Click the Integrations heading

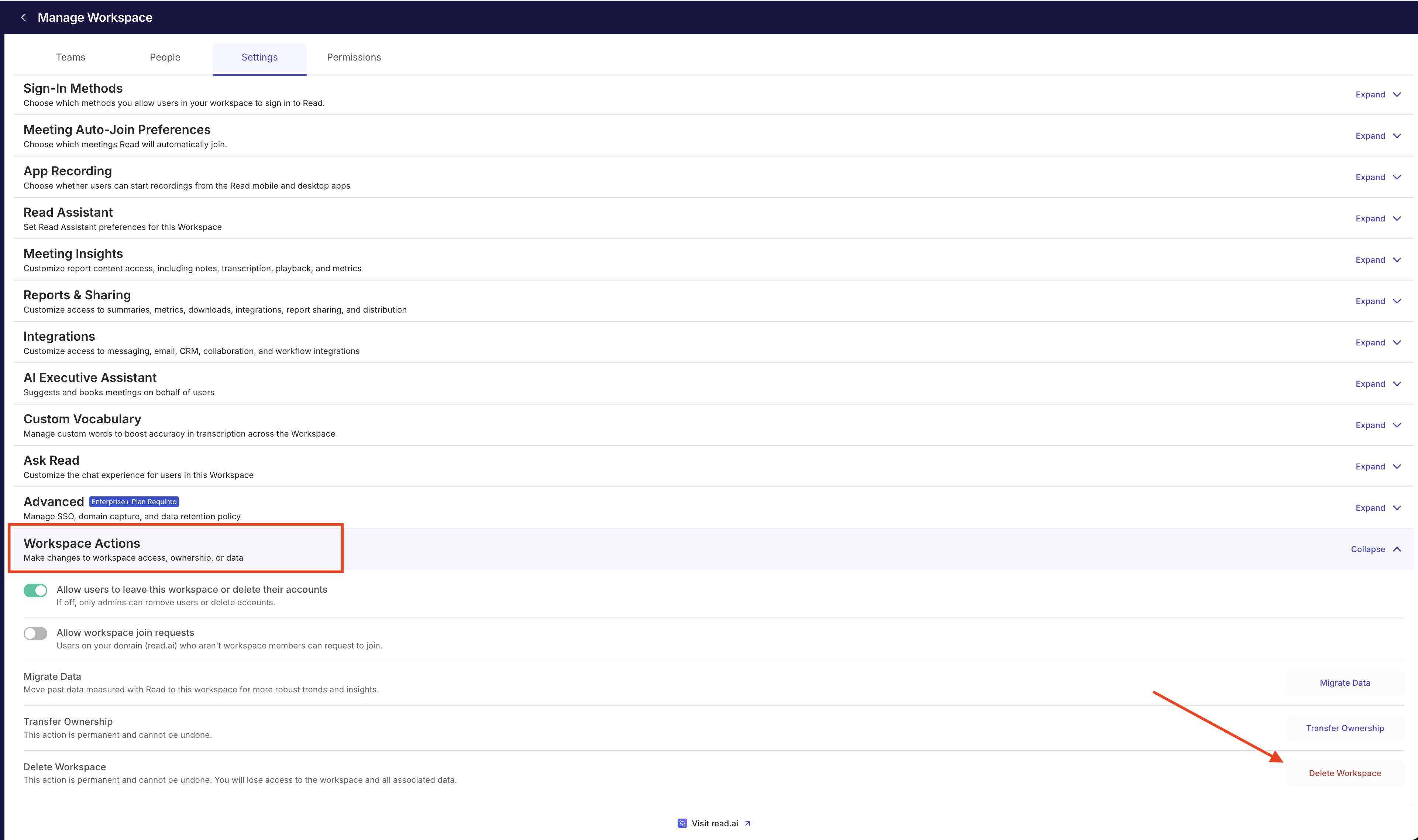pos(59,336)
